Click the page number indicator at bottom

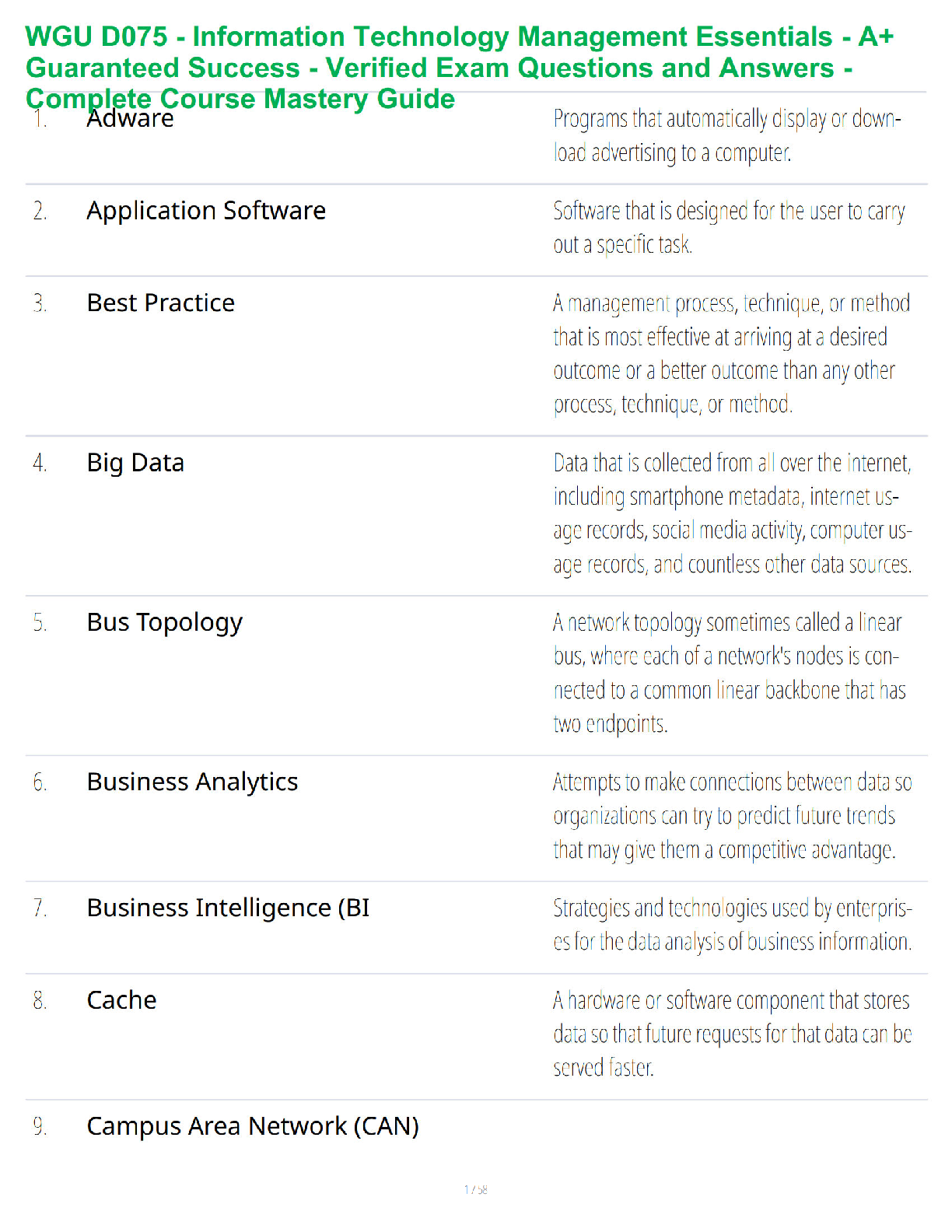[476, 1189]
